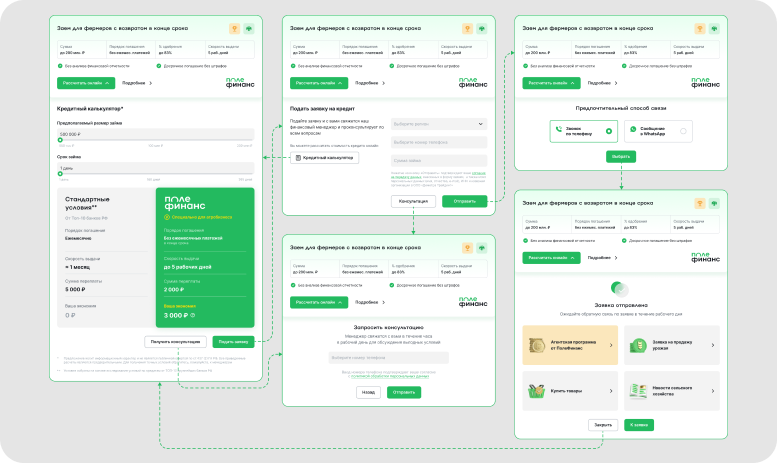Select the Сообщение в WhatsApp radio button
Image resolution: width=777 pixels, height=463 pixels.
click(x=683, y=131)
